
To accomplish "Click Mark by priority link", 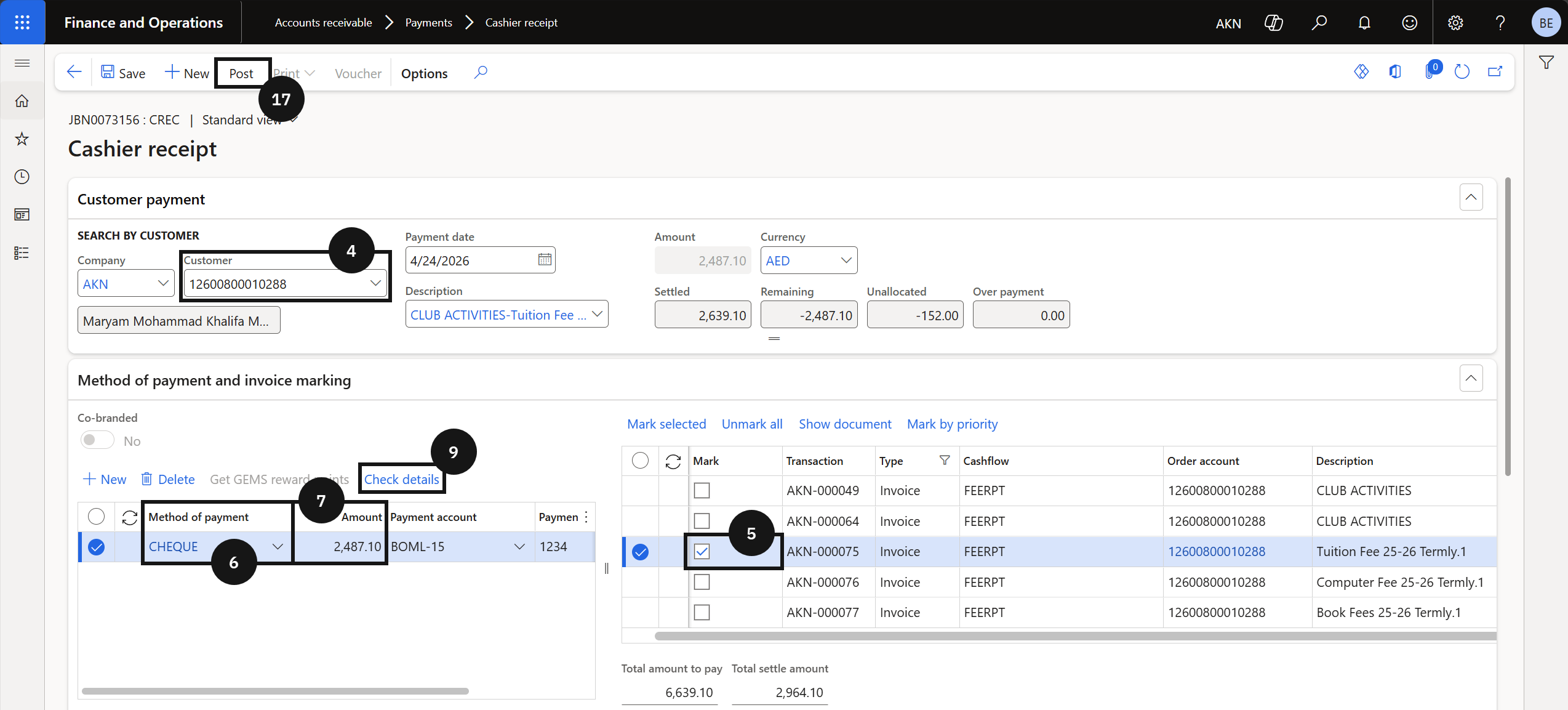I will click(x=952, y=424).
